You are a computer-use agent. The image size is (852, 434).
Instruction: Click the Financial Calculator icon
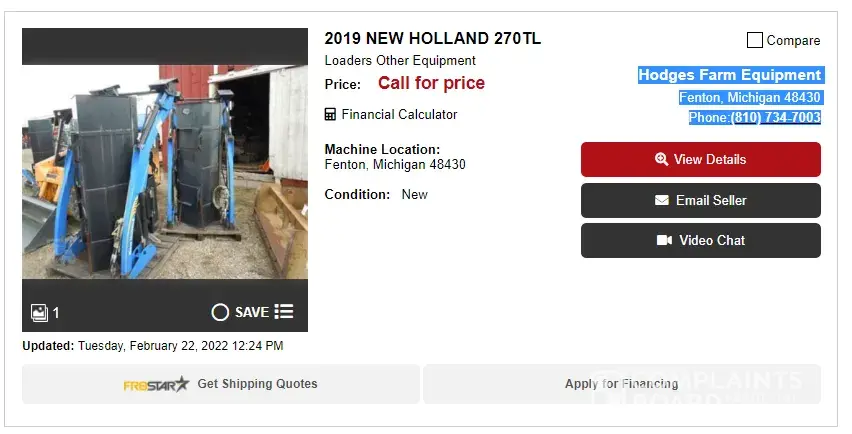coord(330,114)
